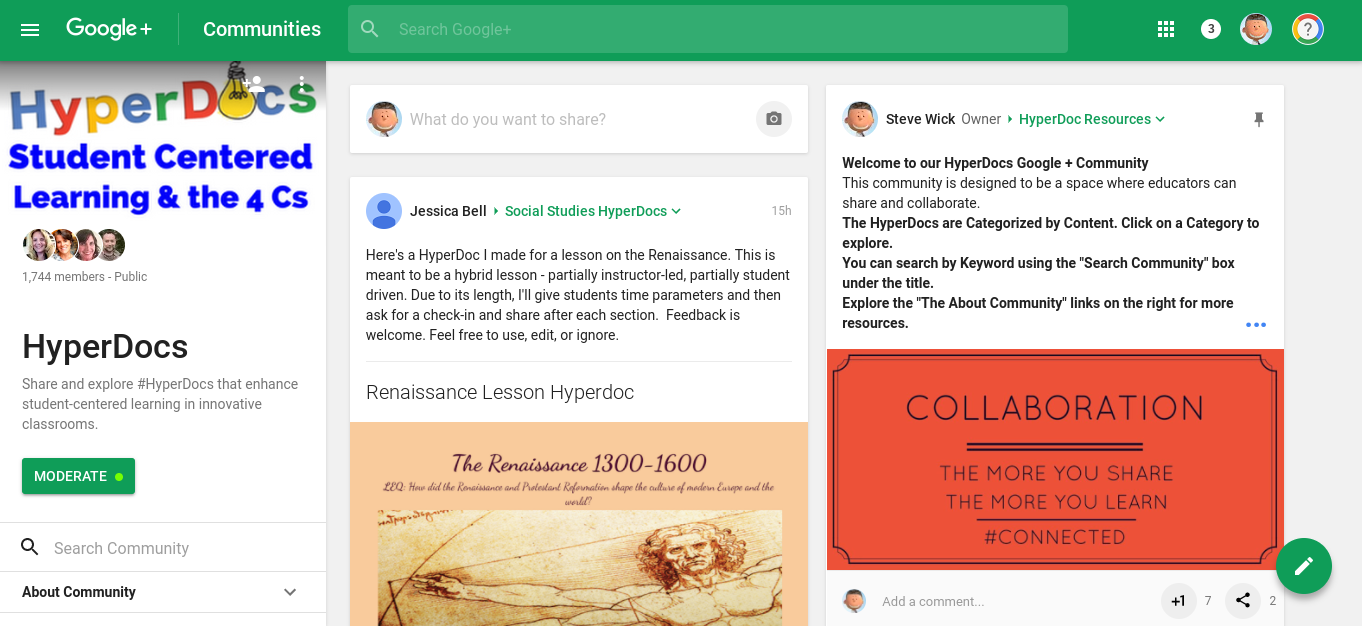Open the community overflow three-dot menu
Image resolution: width=1362 pixels, height=626 pixels.
click(301, 85)
